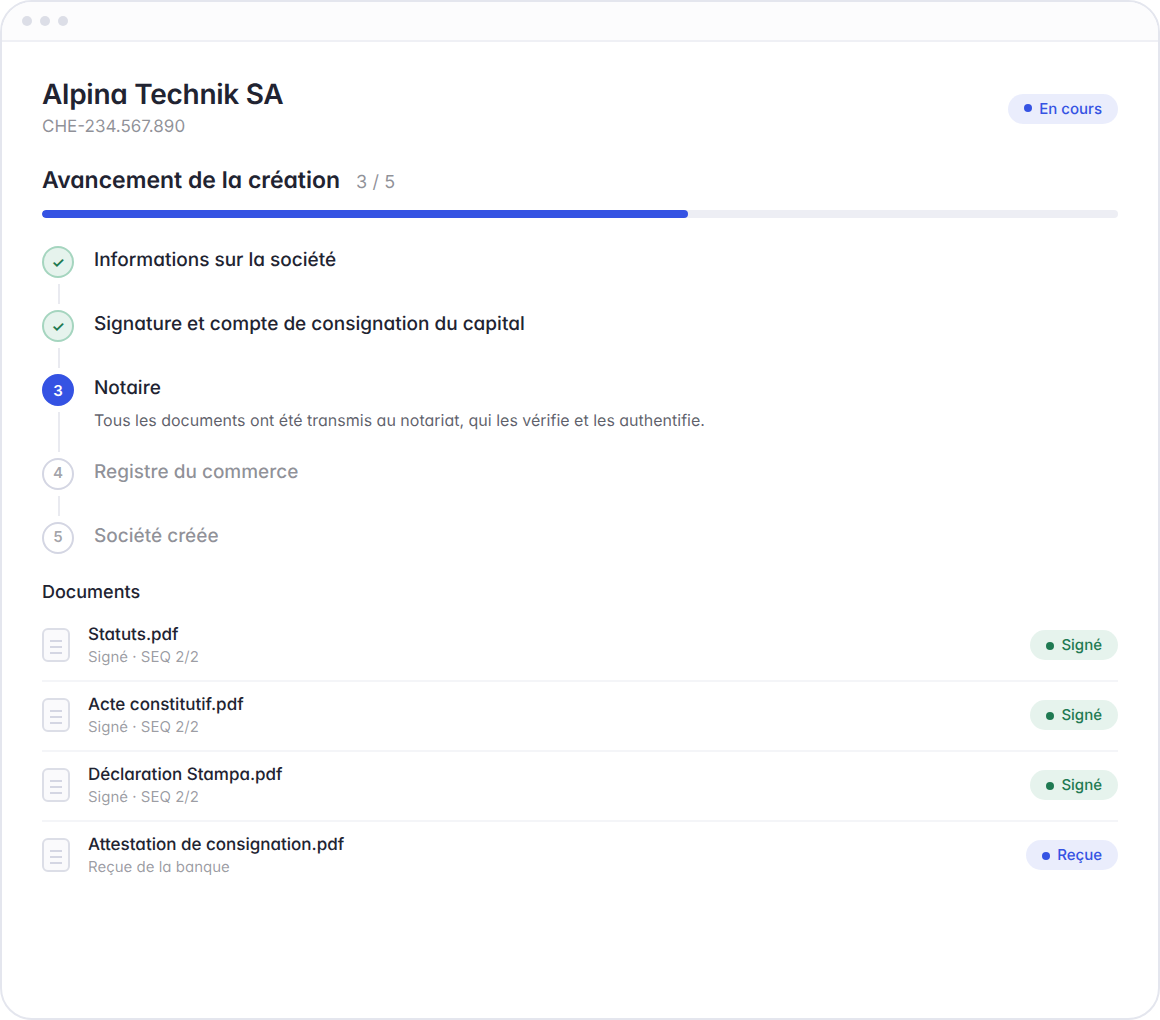Click the Notaire description about documents transmis au notariat
This screenshot has width=1160, height=1020.
click(x=399, y=421)
